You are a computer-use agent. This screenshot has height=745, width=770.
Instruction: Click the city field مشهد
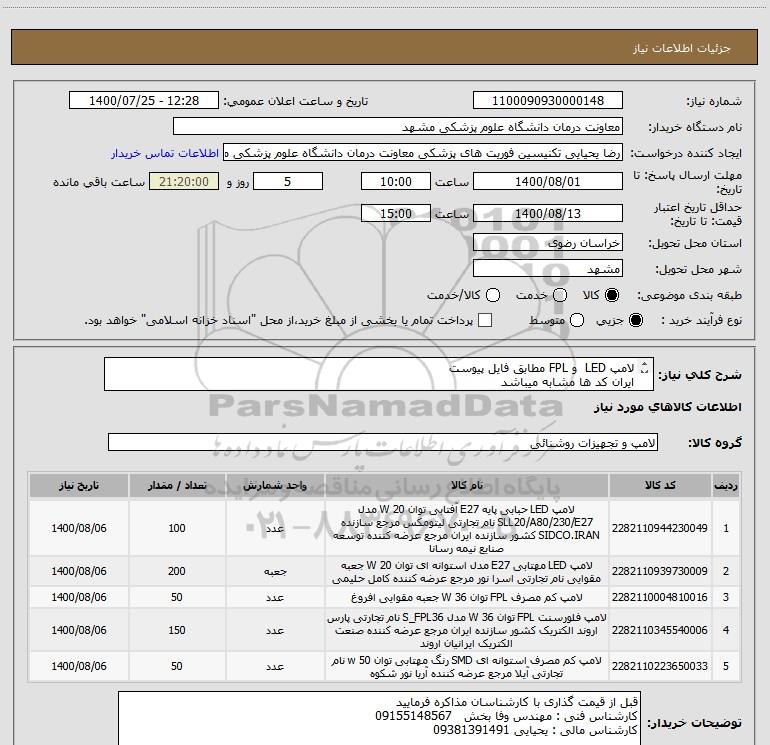[x=548, y=269]
